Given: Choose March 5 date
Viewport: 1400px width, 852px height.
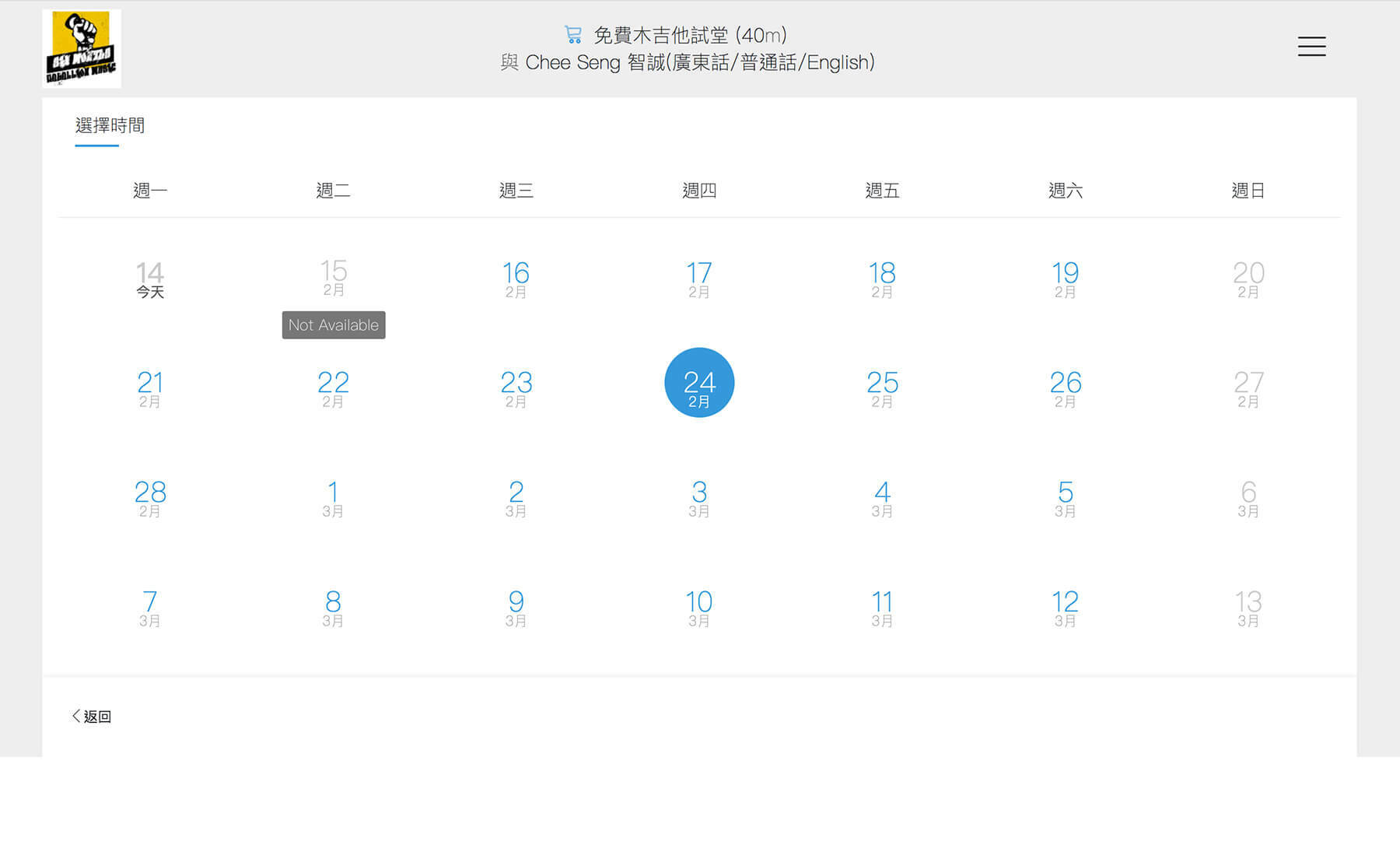Looking at the screenshot, I should 1066,499.
